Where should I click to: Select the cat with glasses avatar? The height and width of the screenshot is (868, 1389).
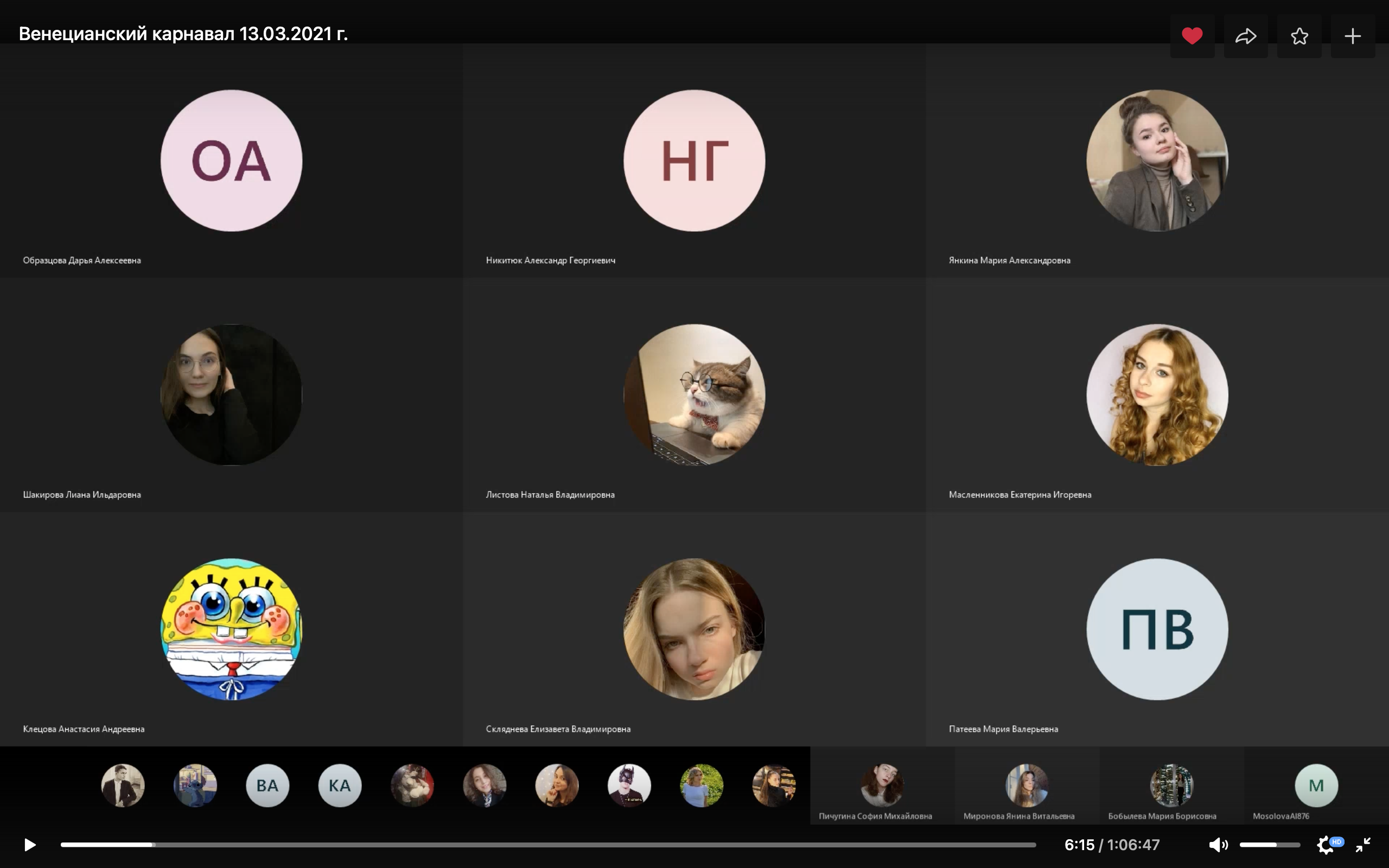pyautogui.click(x=694, y=395)
